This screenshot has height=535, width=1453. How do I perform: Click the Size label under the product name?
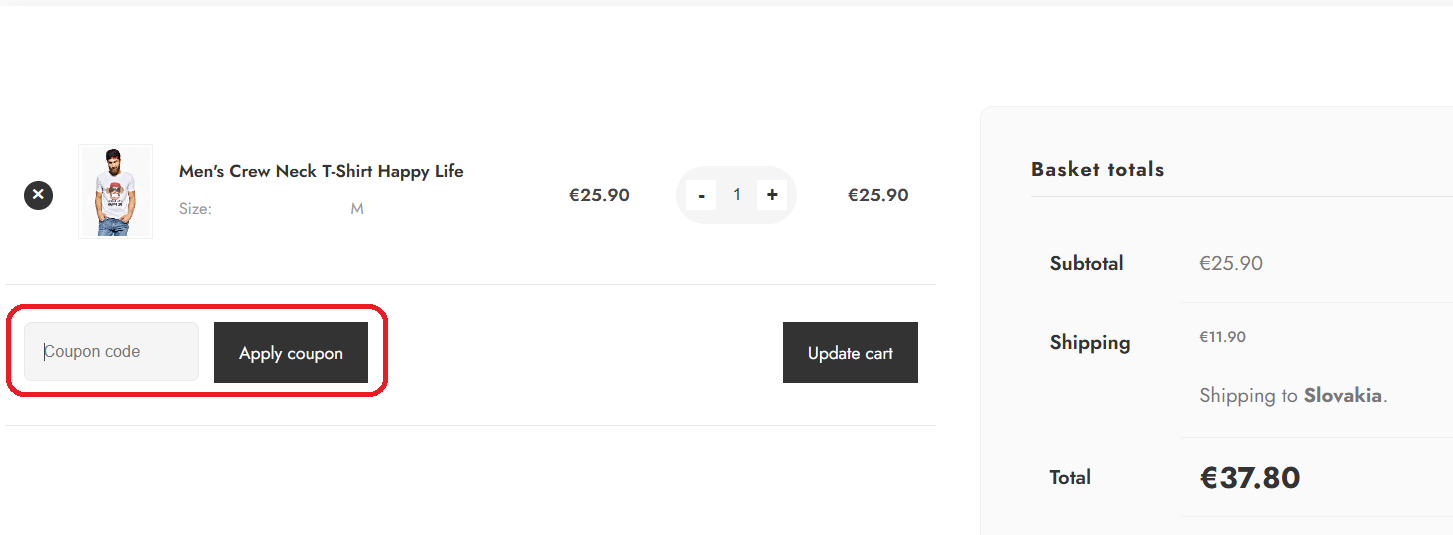click(195, 209)
